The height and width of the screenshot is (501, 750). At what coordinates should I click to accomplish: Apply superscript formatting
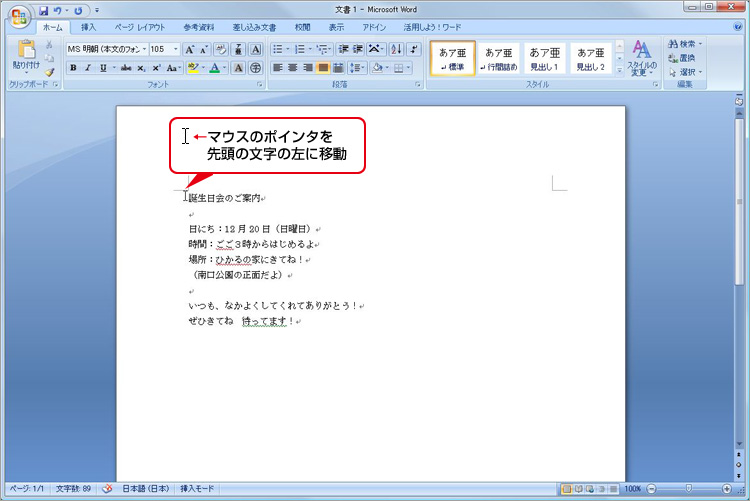click(x=156, y=68)
